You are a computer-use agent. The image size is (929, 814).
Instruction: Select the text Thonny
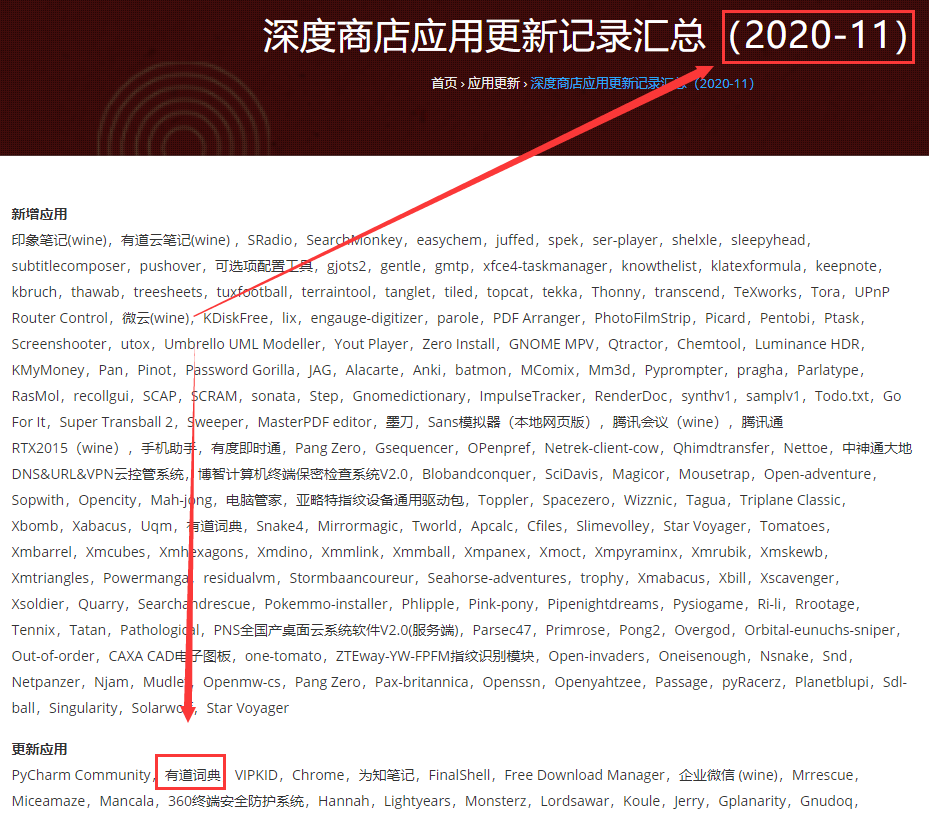[616, 292]
